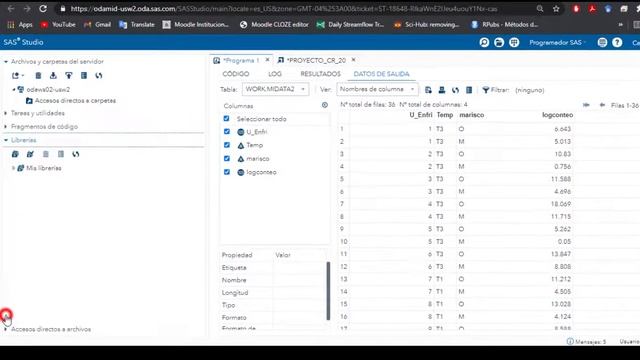This screenshot has height=360, width=640.
Task: Uncheck the U_Enfri column checkbox
Action: click(227, 131)
